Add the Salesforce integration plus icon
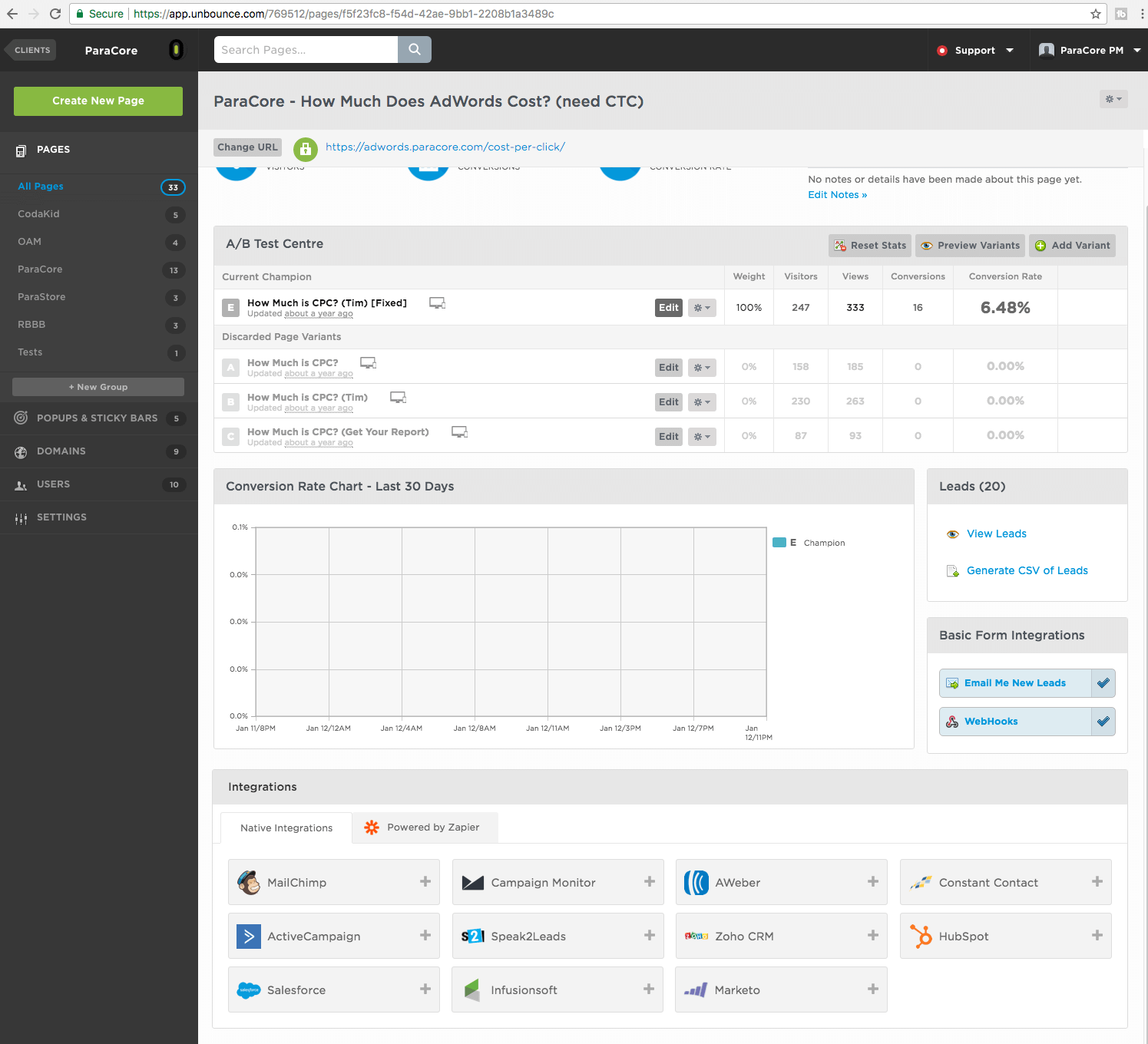Screen dimensions: 1148x1044 tap(425, 989)
